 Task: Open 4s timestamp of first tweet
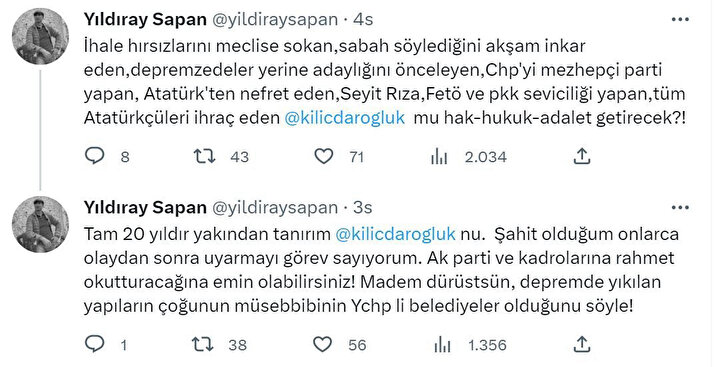click(363, 19)
